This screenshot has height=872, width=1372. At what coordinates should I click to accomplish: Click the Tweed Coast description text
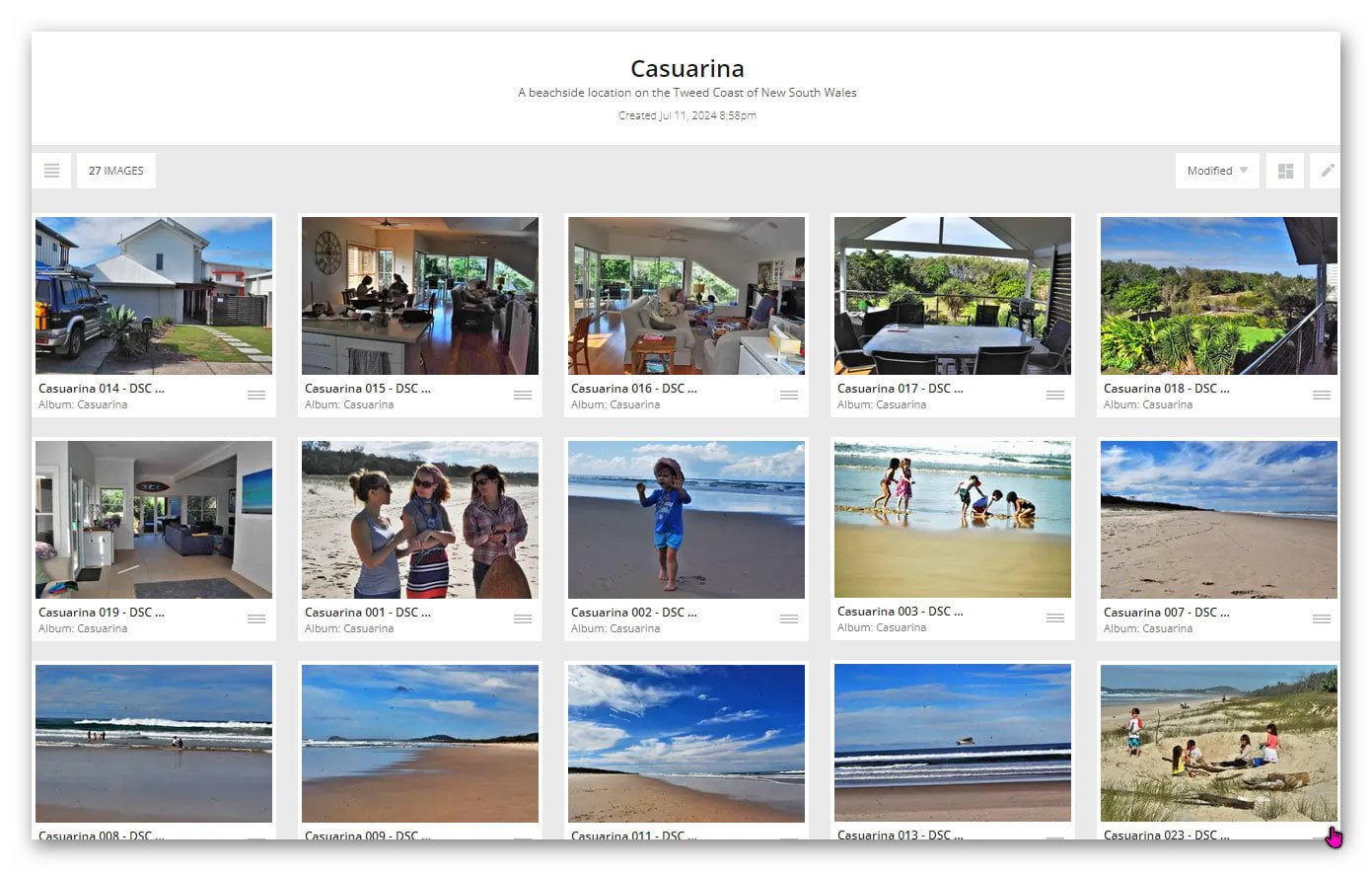pyautogui.click(x=687, y=93)
